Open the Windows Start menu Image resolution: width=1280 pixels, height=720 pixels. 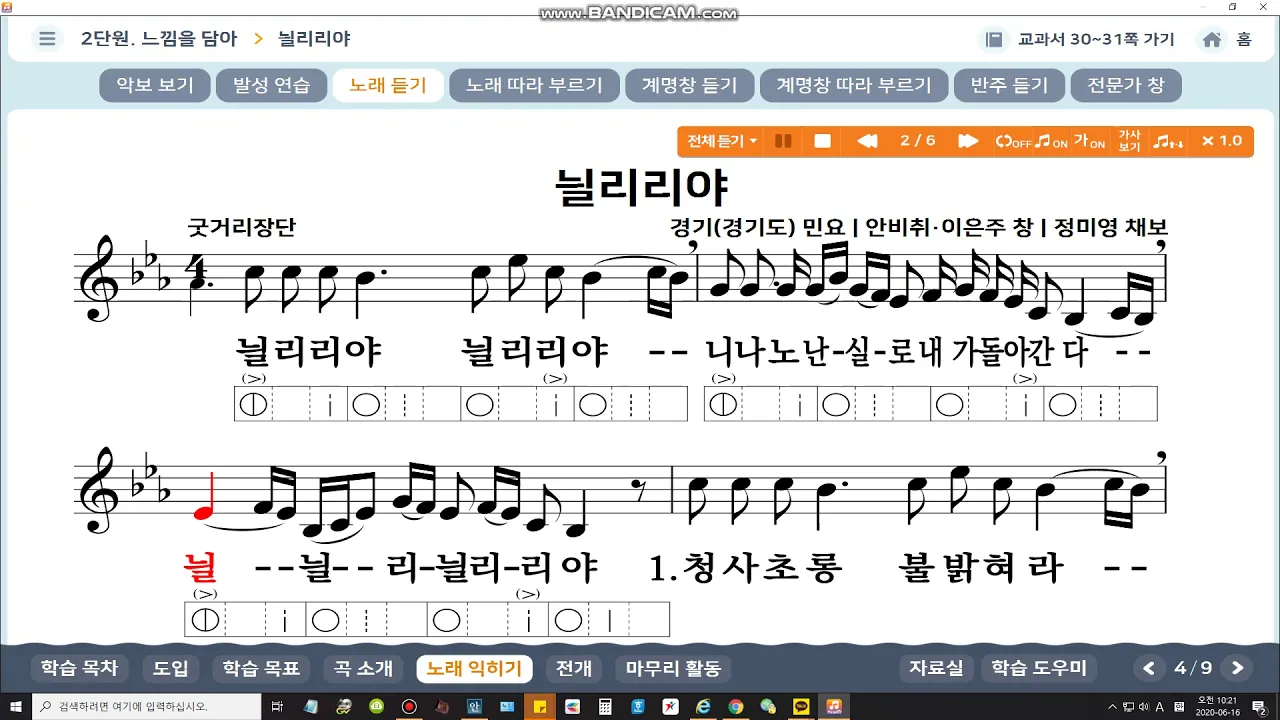(x=15, y=706)
